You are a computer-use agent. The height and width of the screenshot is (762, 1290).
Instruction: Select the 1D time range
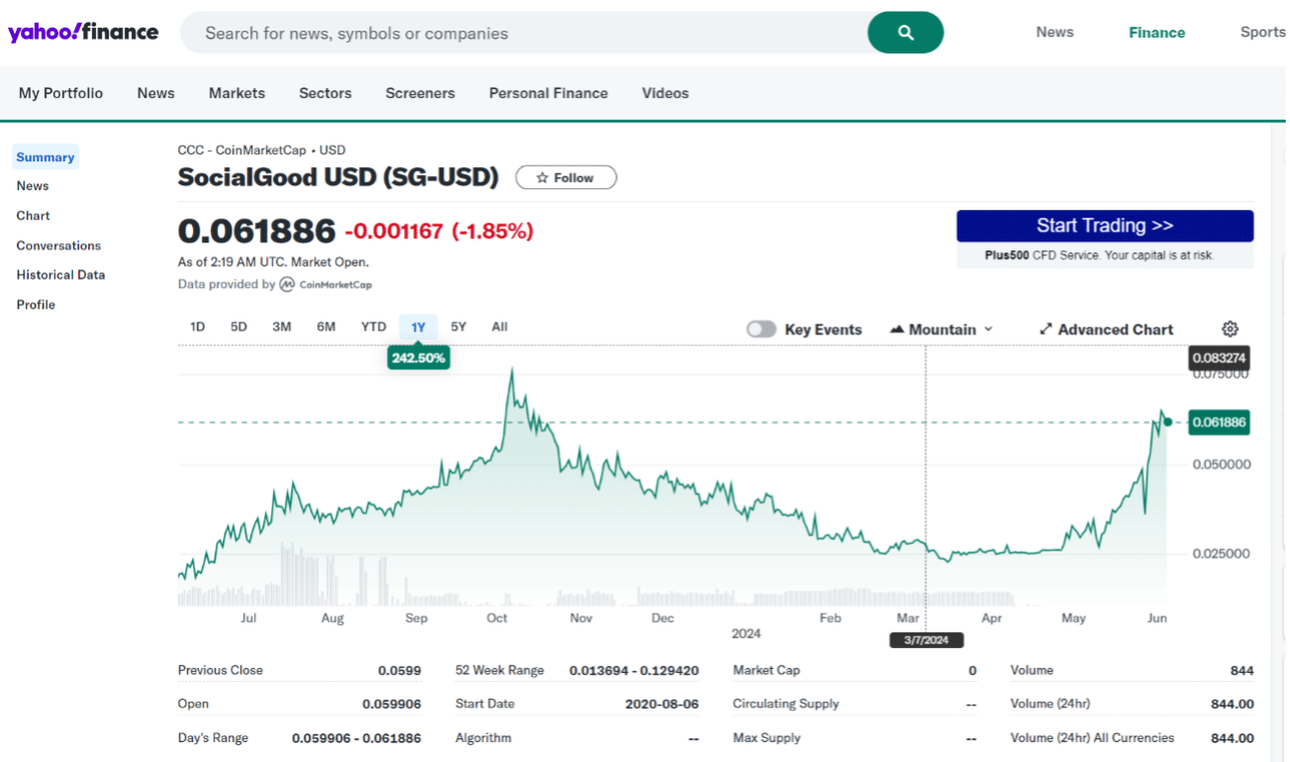(x=198, y=327)
